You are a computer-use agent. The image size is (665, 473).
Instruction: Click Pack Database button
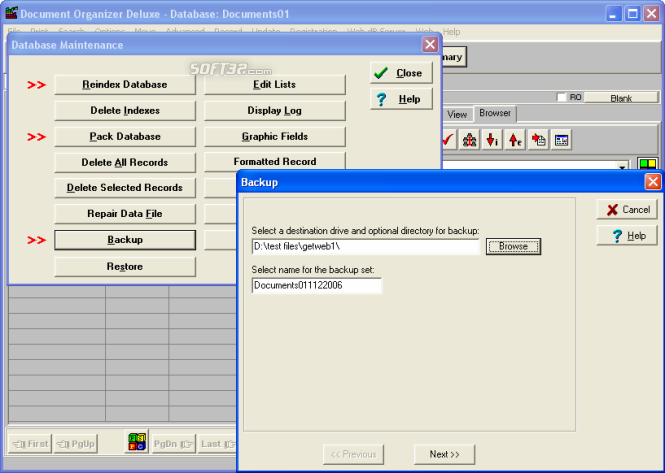(x=125, y=136)
